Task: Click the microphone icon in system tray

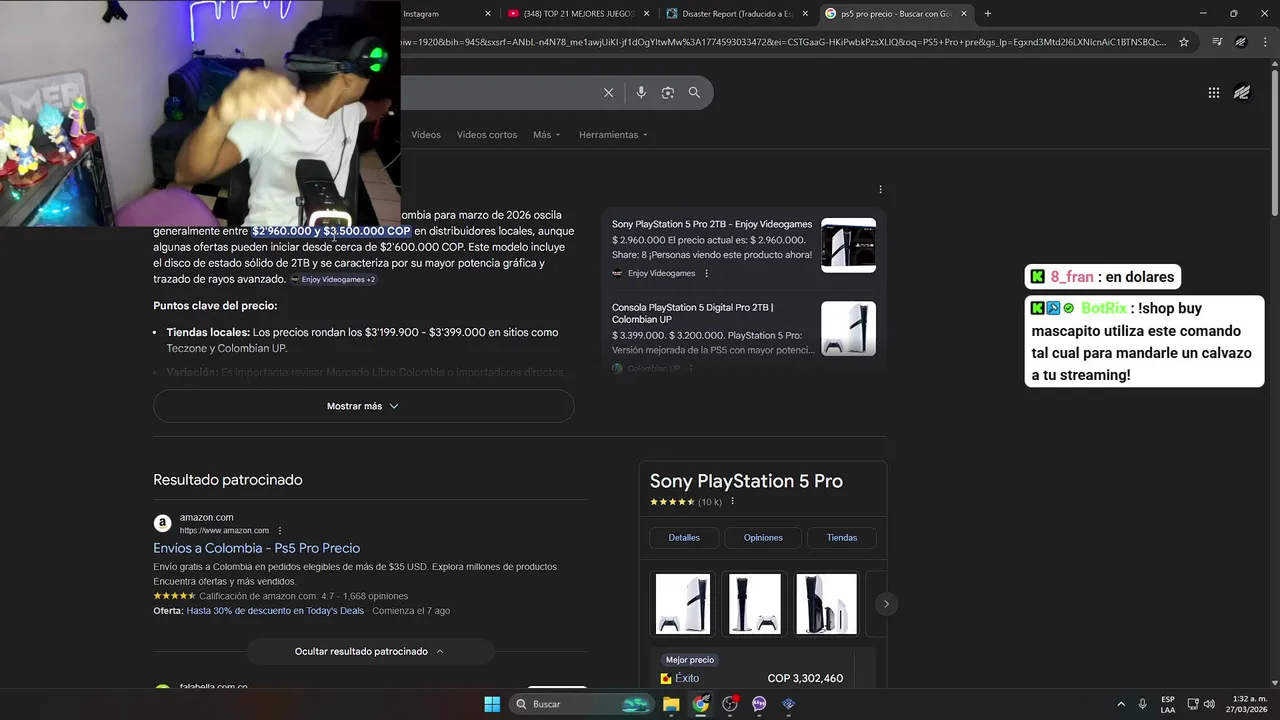Action: point(1143,704)
